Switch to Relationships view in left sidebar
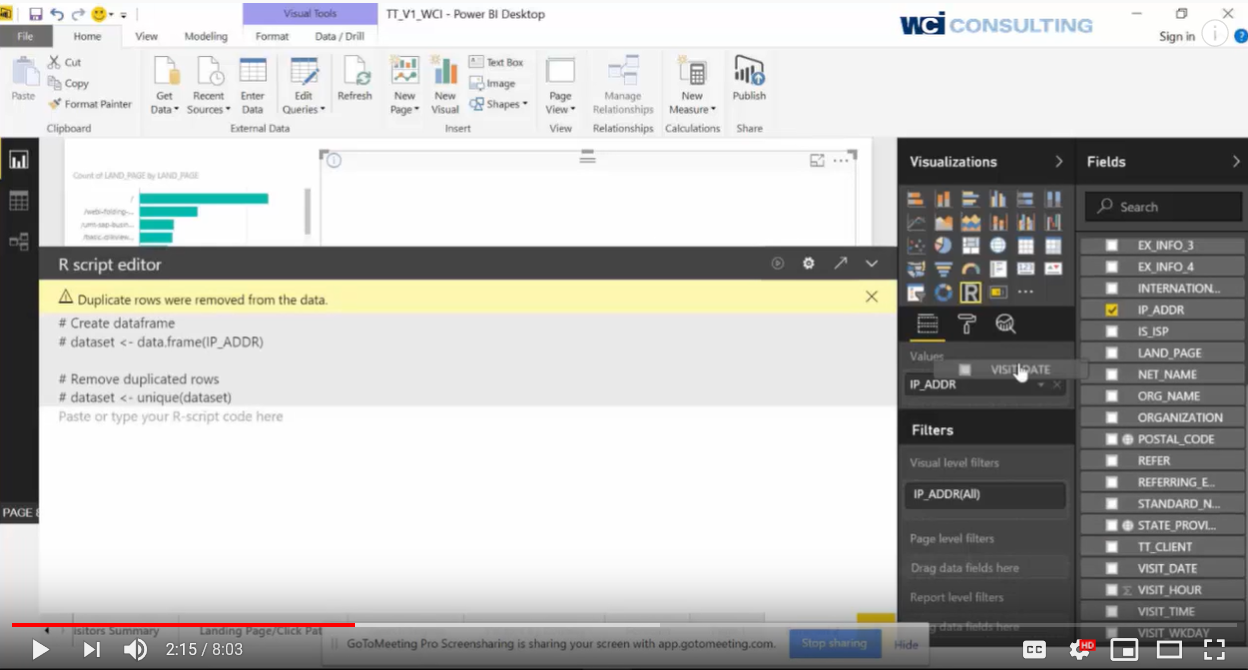This screenshot has height=670, width=1248. [x=18, y=241]
